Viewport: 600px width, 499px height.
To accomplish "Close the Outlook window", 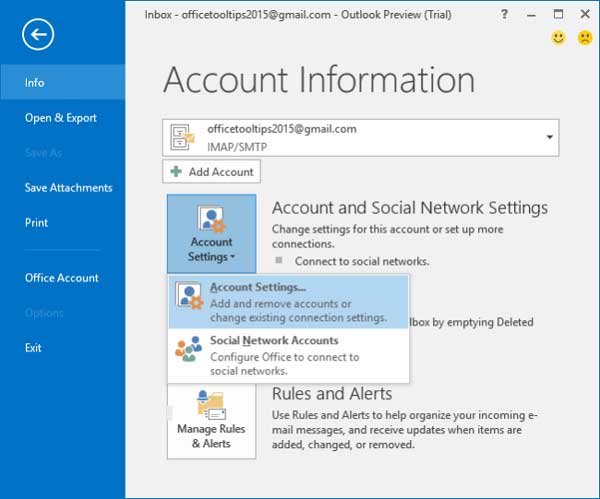I will click(x=585, y=15).
